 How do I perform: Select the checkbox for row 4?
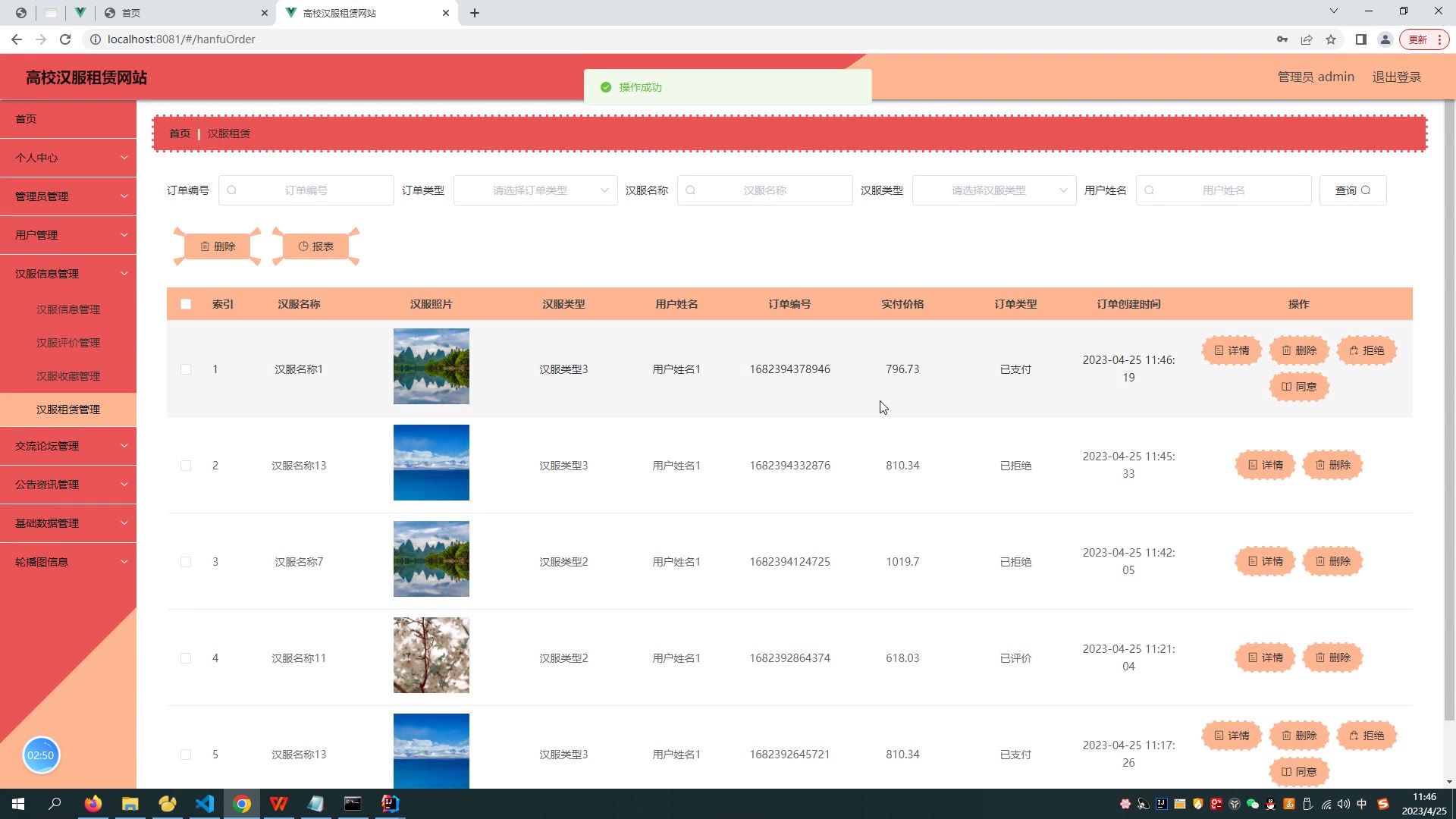point(186,658)
